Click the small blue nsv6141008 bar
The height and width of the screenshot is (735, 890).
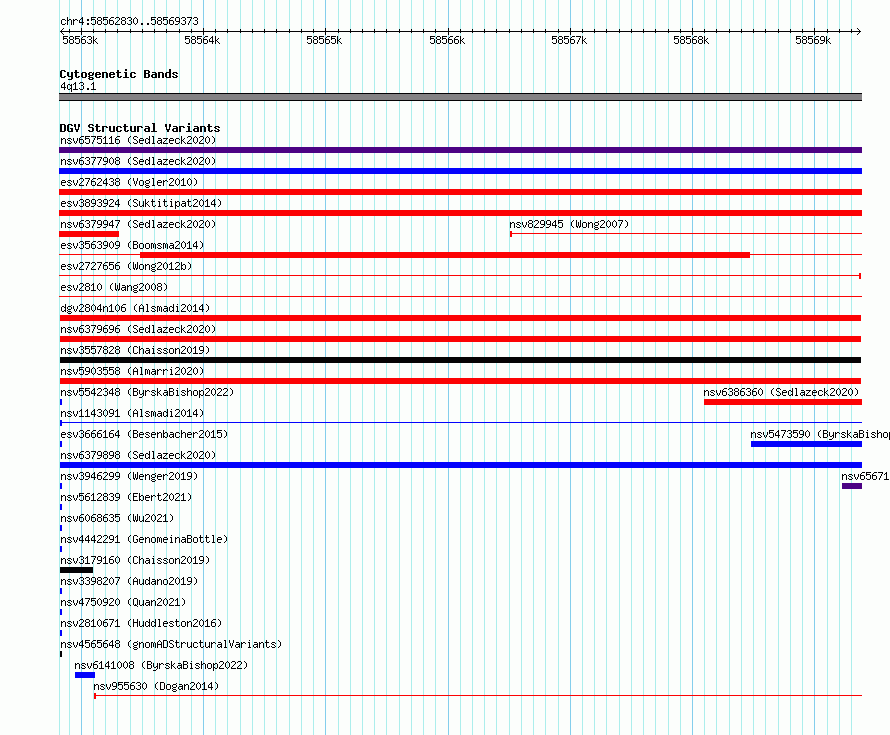[x=85, y=675]
